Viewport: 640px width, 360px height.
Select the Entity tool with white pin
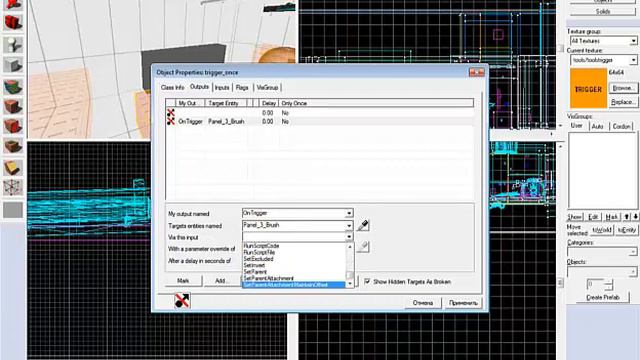click(x=13, y=44)
